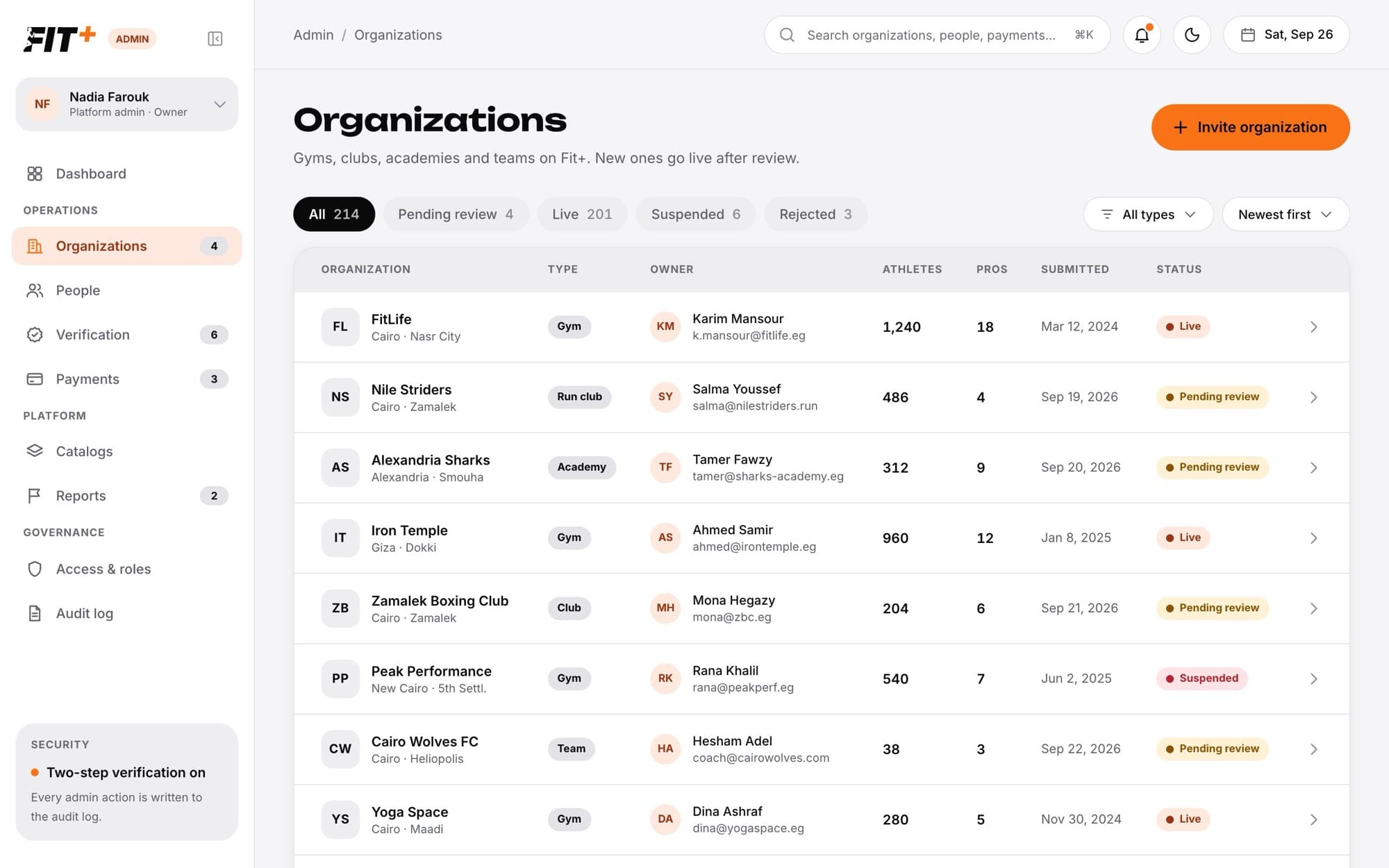Open Audit log in sidebar
The height and width of the screenshot is (868, 1389).
tap(127, 613)
